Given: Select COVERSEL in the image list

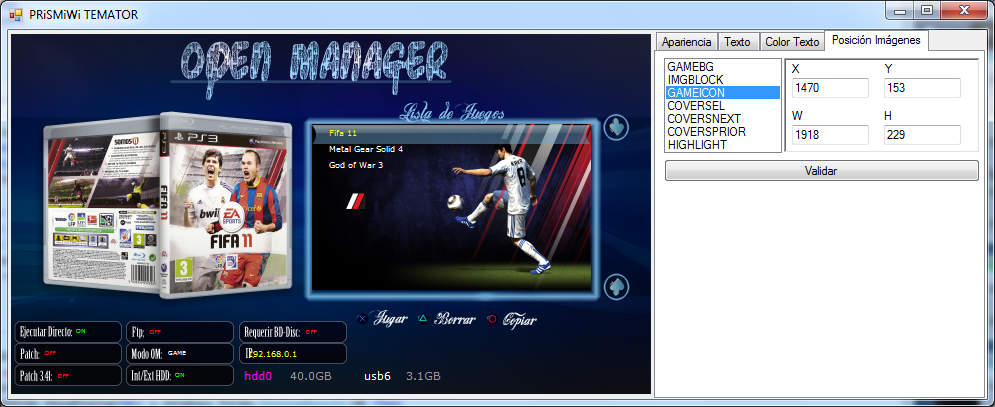Looking at the screenshot, I should 722,105.
